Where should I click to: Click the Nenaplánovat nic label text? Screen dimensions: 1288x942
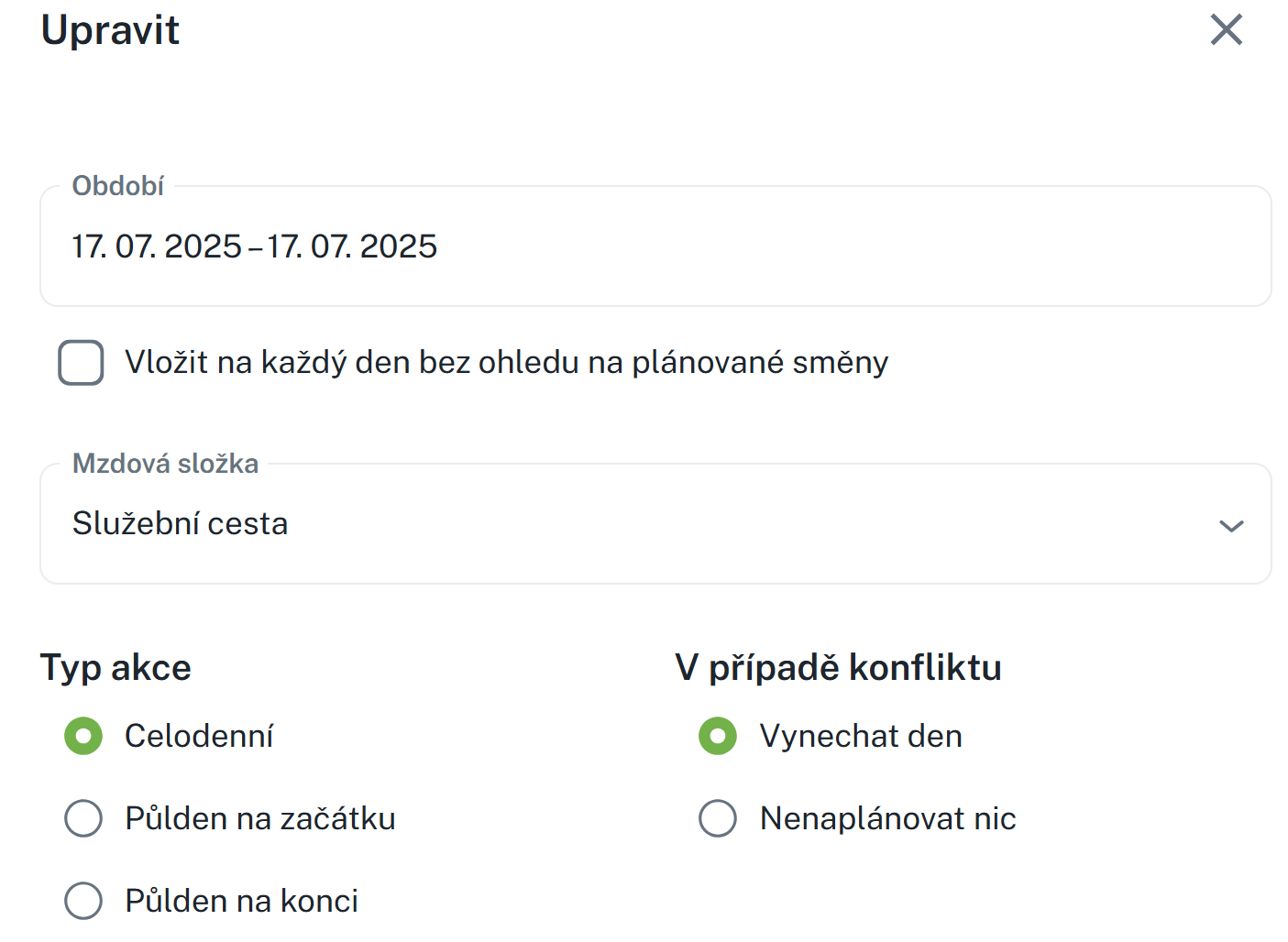coord(887,818)
